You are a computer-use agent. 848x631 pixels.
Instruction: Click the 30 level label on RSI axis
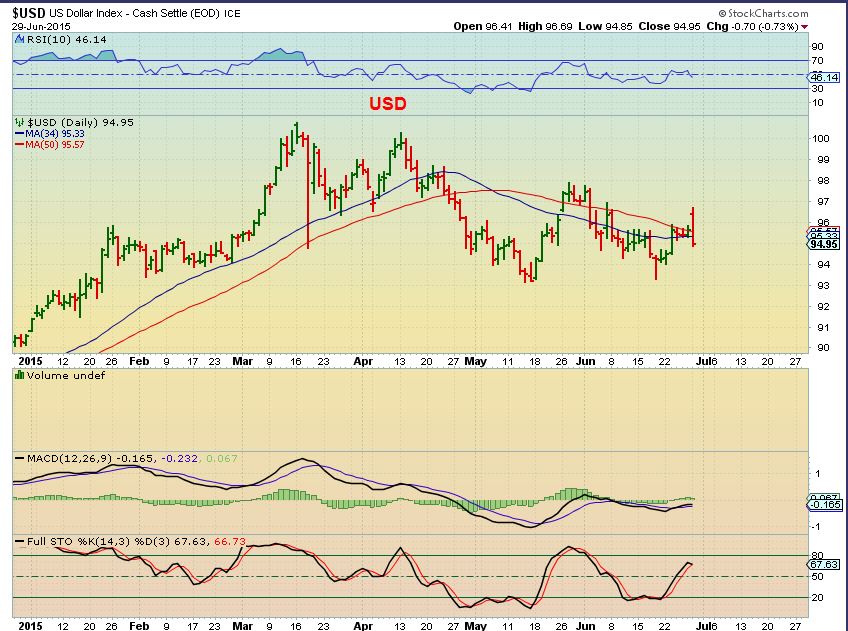click(818, 89)
